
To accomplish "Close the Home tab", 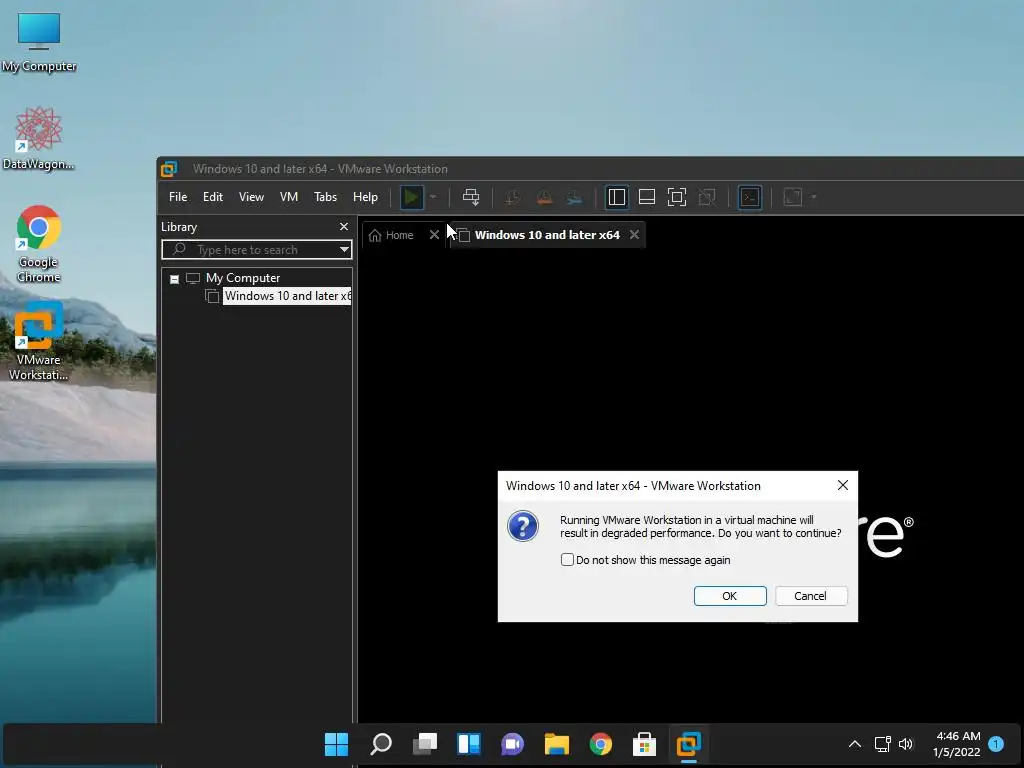I will tap(434, 235).
